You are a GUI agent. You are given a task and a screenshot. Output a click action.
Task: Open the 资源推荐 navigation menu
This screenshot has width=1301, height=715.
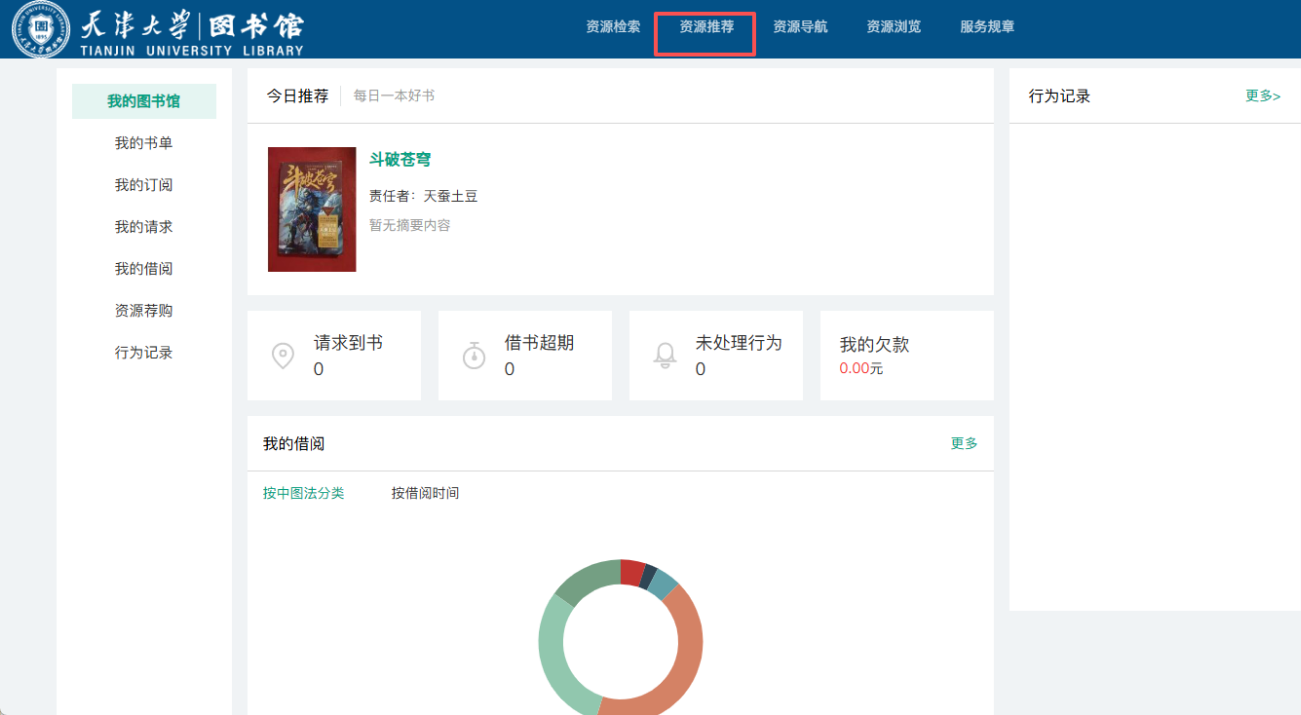706,27
